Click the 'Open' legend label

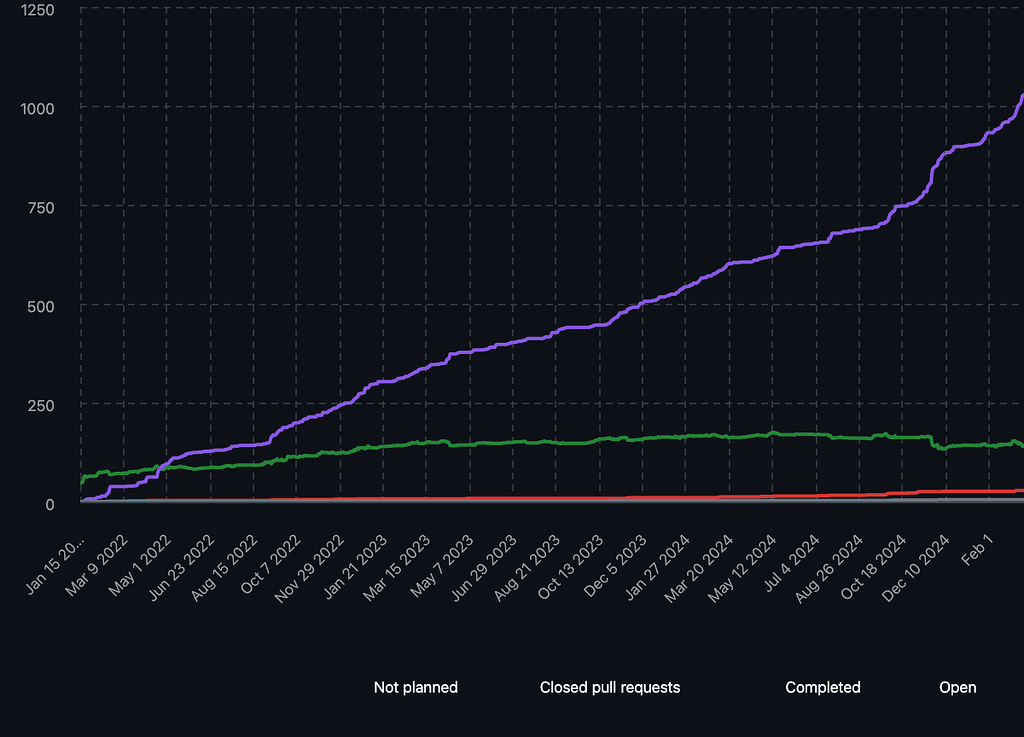click(957, 687)
